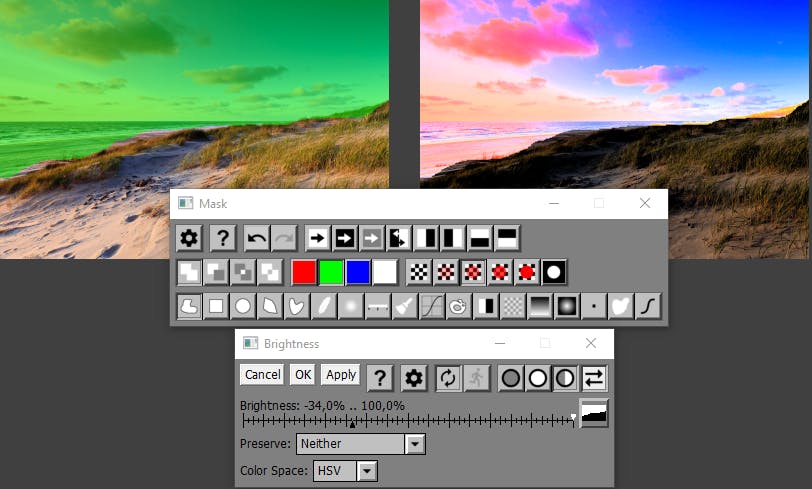The width and height of the screenshot is (812, 489).
Task: Toggle half-filled circle preview in Brightness
Action: pyautogui.click(x=564, y=378)
